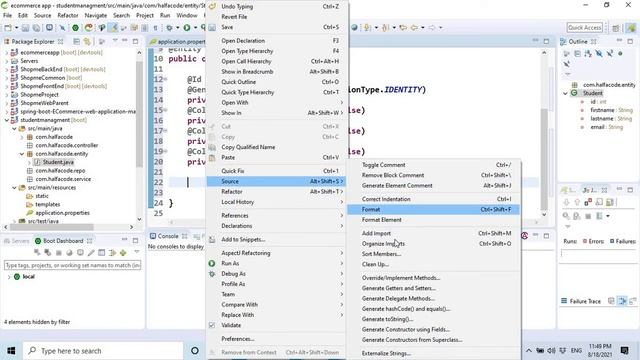Screen dimensions: 640x360
Task: Expand the ShopmeBackEnd project
Action: [7, 69]
